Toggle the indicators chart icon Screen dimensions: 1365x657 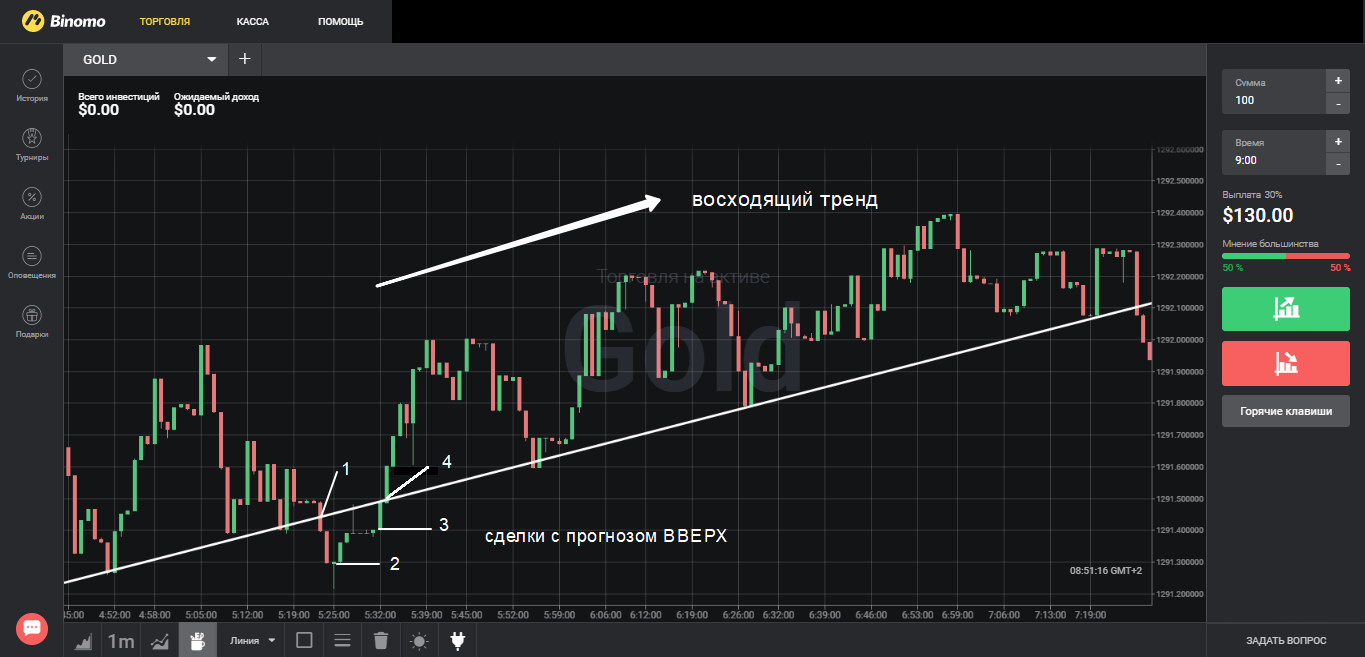click(x=158, y=641)
